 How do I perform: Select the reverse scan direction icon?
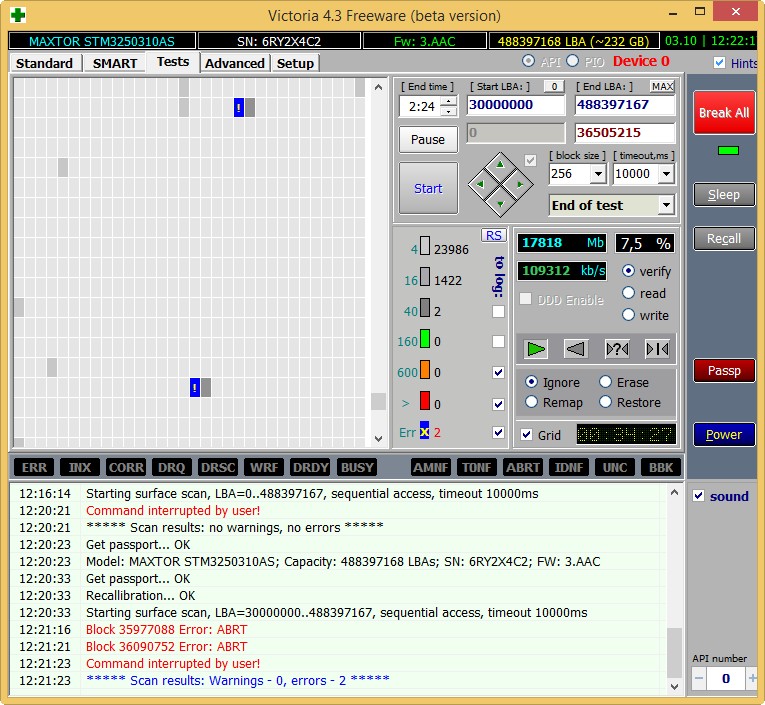(x=575, y=348)
